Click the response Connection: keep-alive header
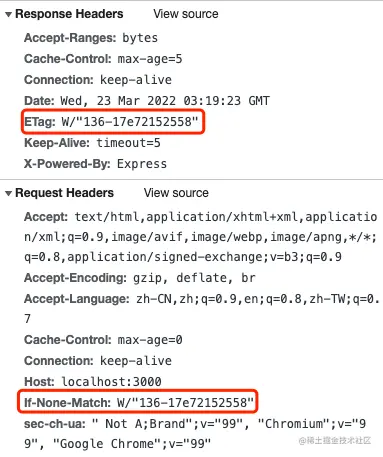The height and width of the screenshot is (457, 383). tap(98, 80)
